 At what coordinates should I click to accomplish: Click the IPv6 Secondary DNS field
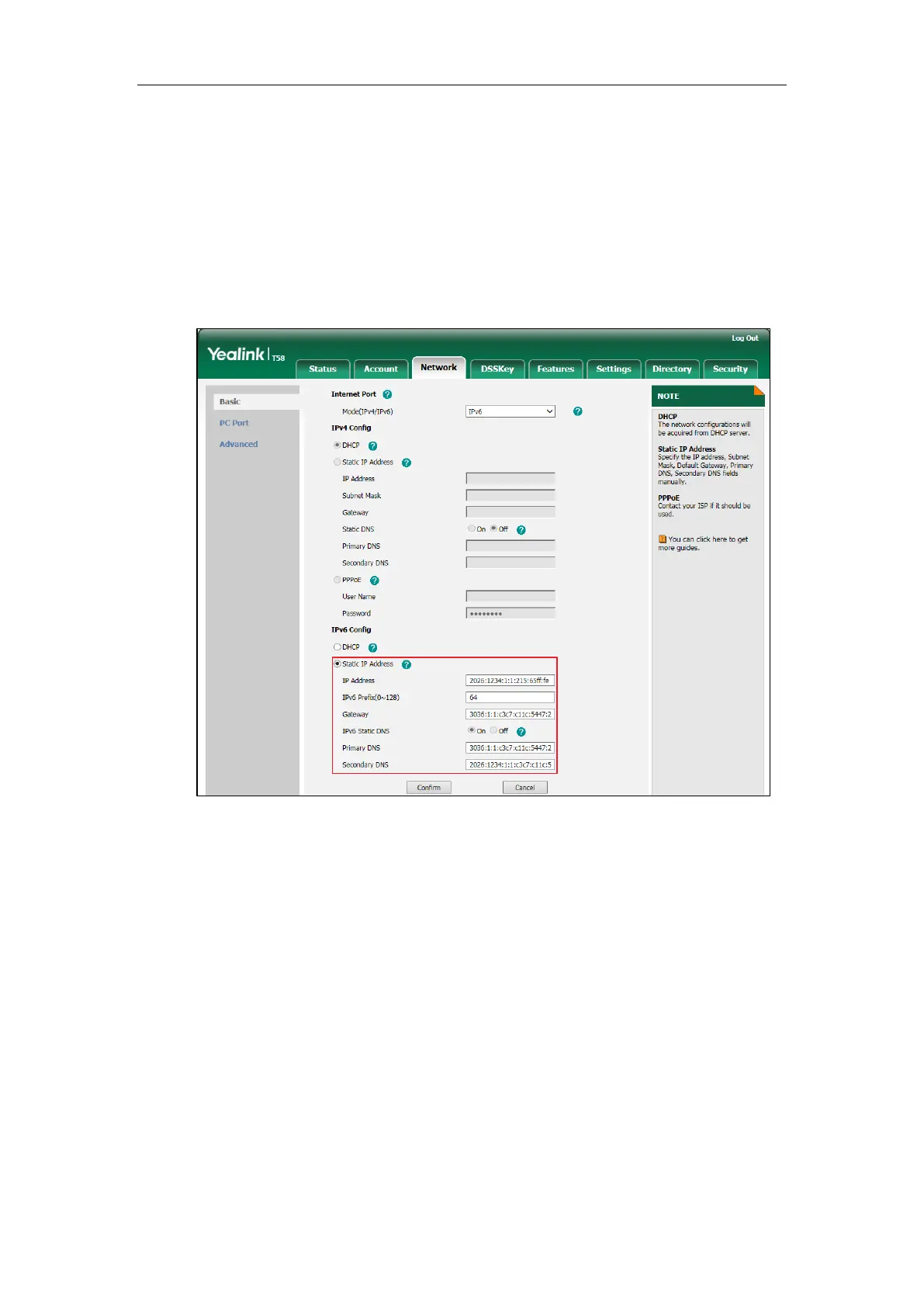(x=510, y=764)
